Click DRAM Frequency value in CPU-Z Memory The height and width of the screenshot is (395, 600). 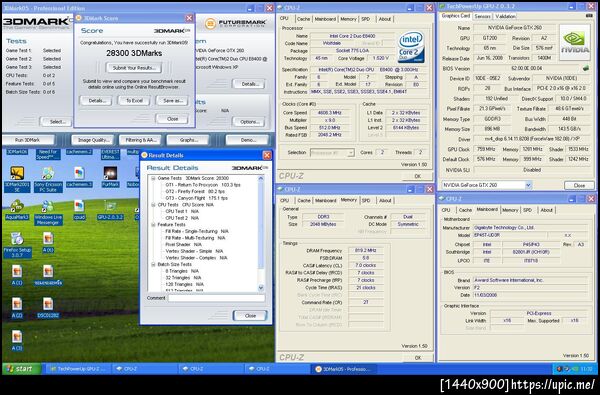point(366,251)
